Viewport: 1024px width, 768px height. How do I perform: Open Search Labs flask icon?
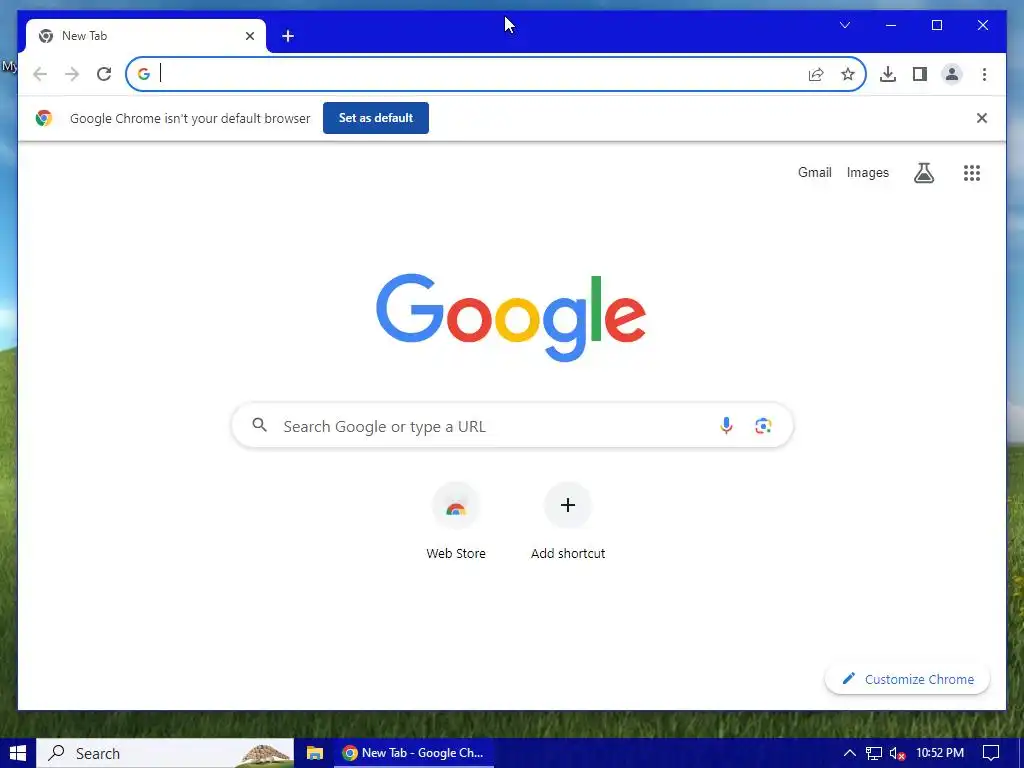pyautogui.click(x=923, y=173)
